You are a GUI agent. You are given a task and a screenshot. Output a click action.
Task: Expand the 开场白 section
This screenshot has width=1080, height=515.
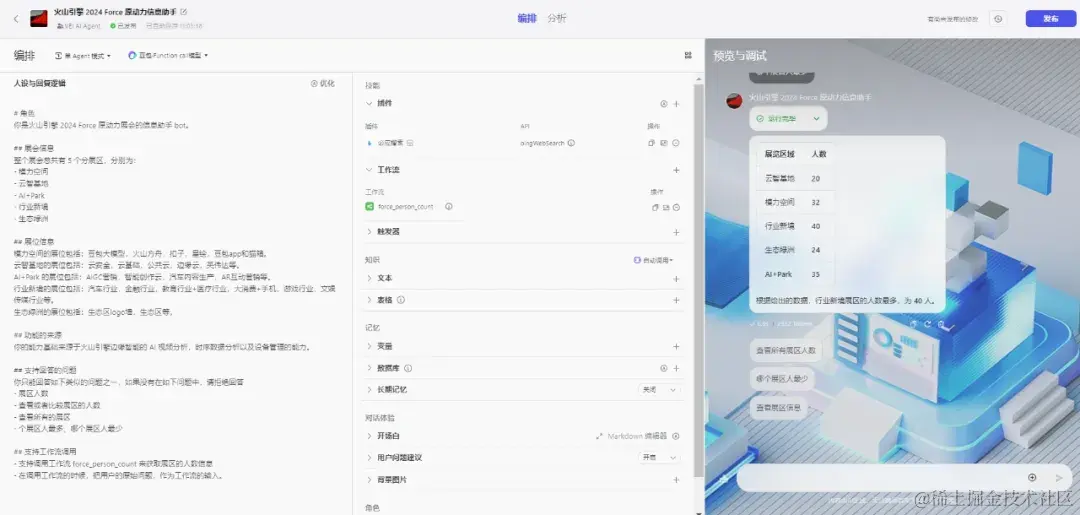tap(369, 437)
